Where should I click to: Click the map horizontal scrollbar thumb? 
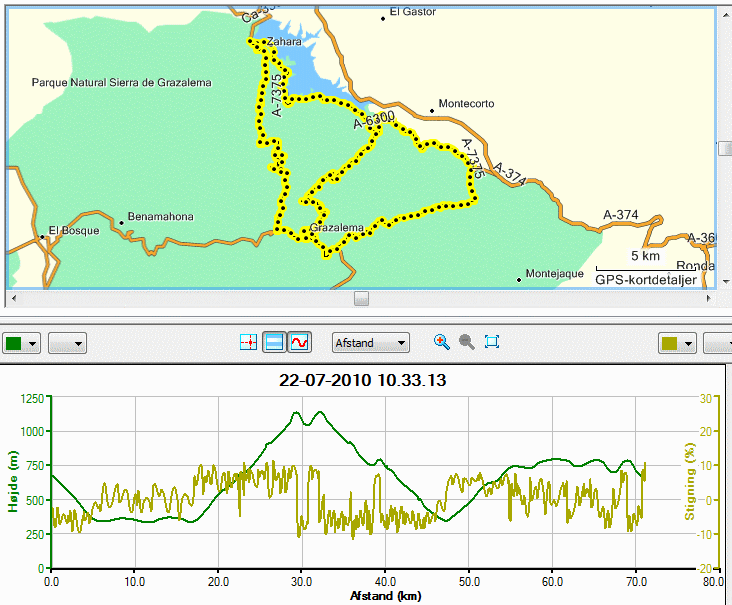(361, 298)
